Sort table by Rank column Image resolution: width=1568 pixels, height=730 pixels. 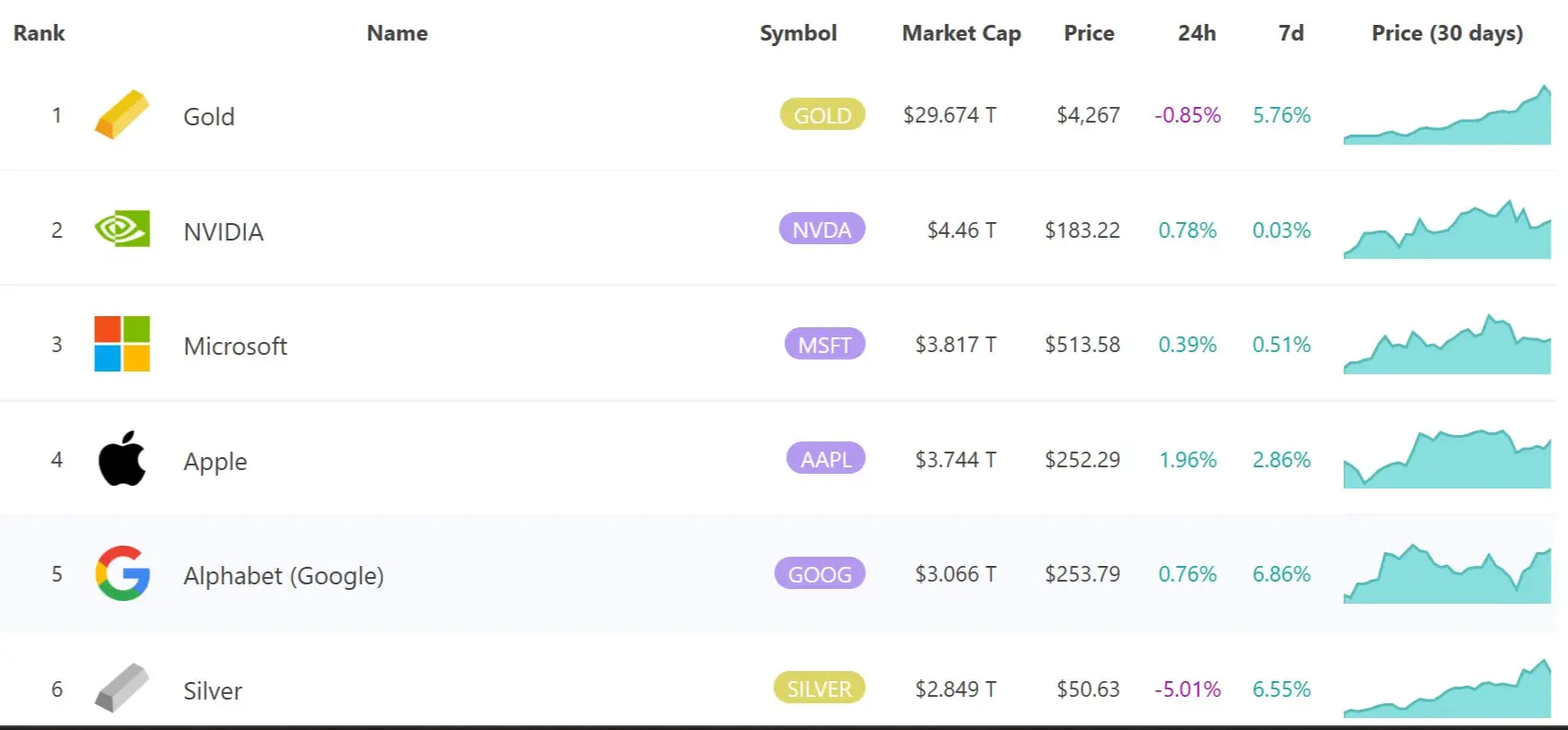pyautogui.click(x=39, y=33)
